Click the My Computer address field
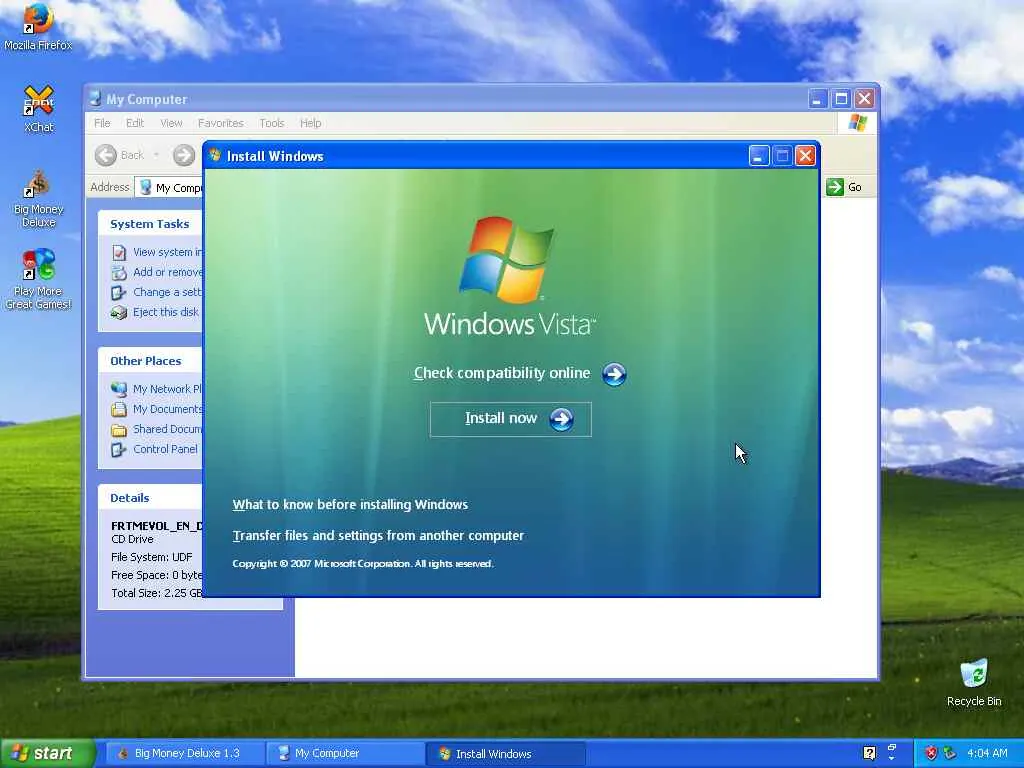This screenshot has width=1024, height=768. coord(170,187)
